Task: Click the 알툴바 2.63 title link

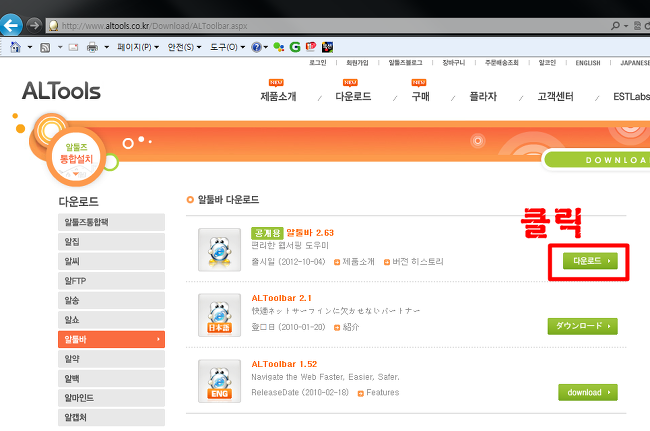Action: tap(310, 232)
